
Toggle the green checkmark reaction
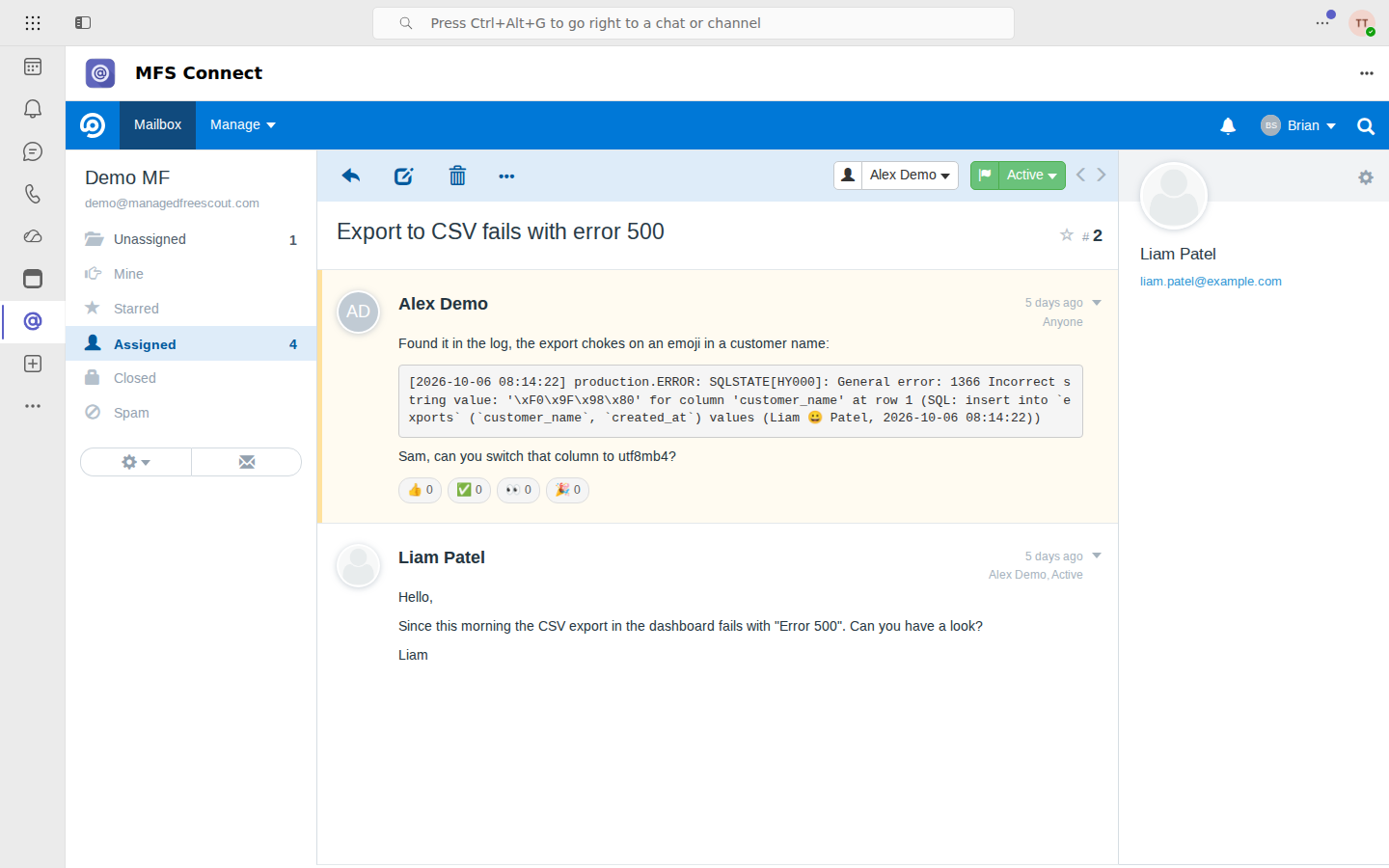pos(470,490)
